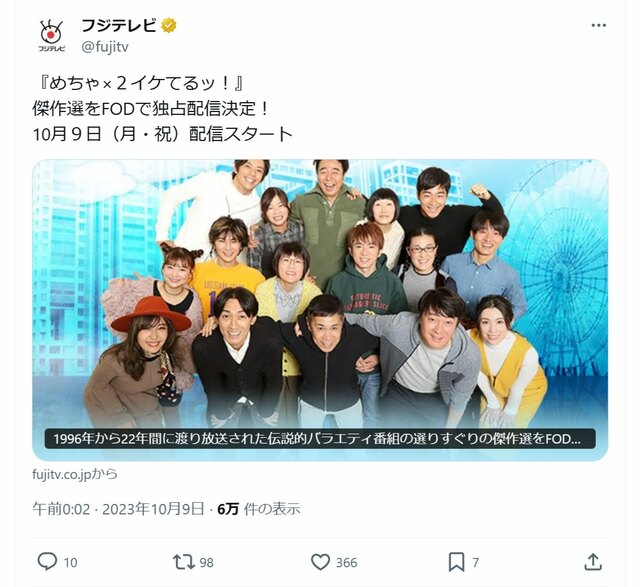Viewport: 640px width, 587px height.
Task: Click the reply count 10
Action: (x=70, y=563)
